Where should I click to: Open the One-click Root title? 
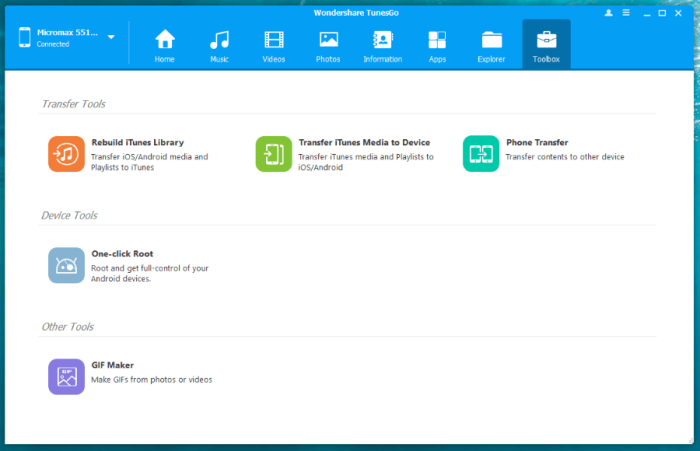pos(122,254)
